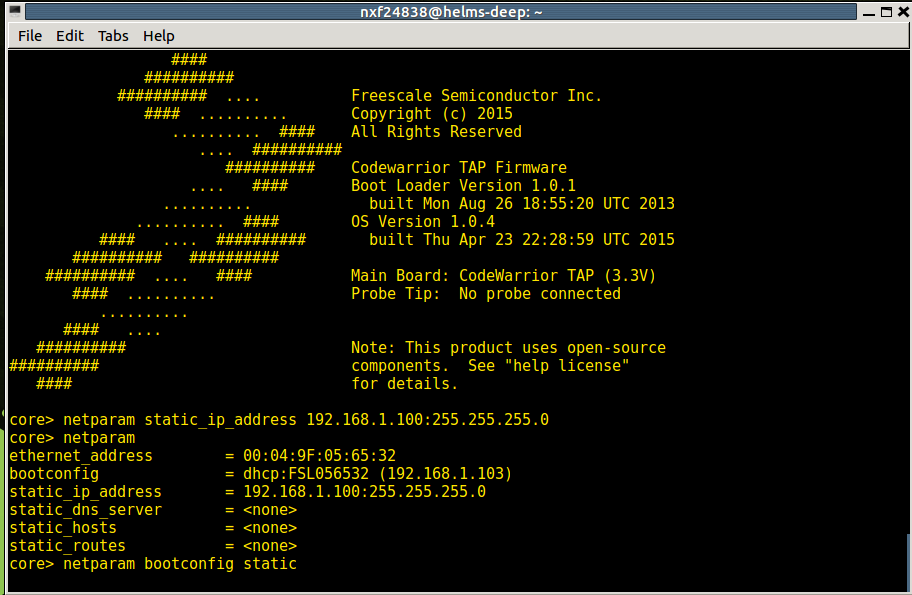Click the terminal scrollbar thumb
Screen dimensions: 912x595
[909, 561]
